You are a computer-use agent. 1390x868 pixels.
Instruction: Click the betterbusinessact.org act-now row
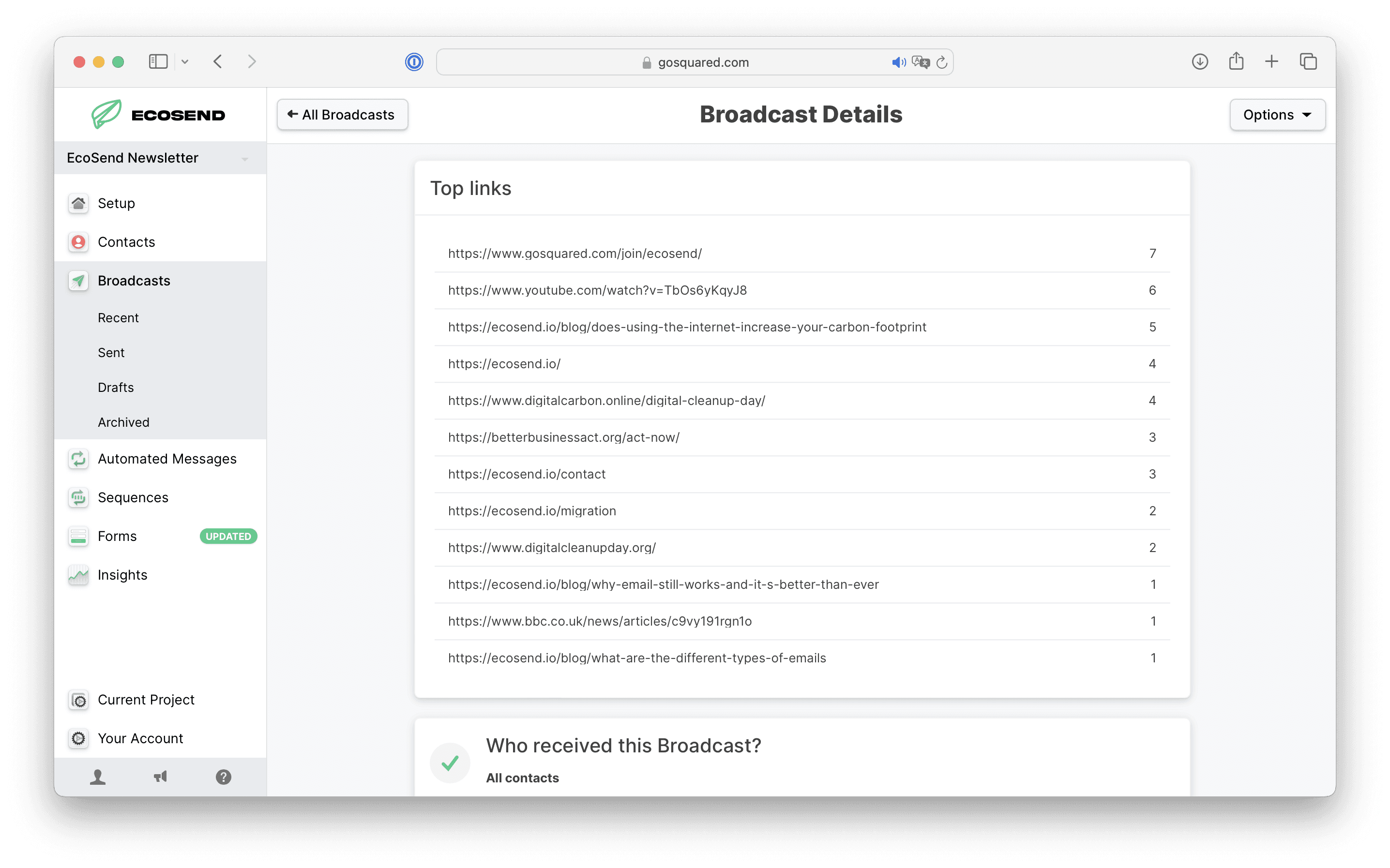coord(801,437)
